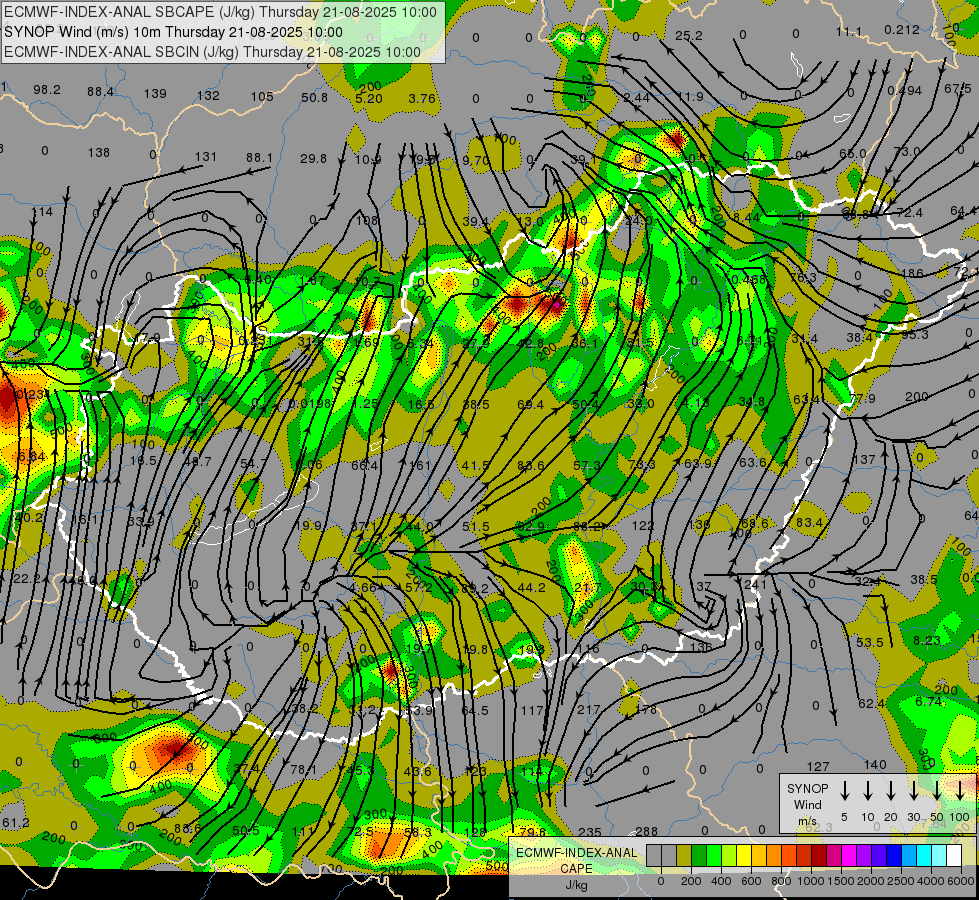Pick the white CAPE legend swatch
This screenshot has width=979, height=900.
click(953, 856)
